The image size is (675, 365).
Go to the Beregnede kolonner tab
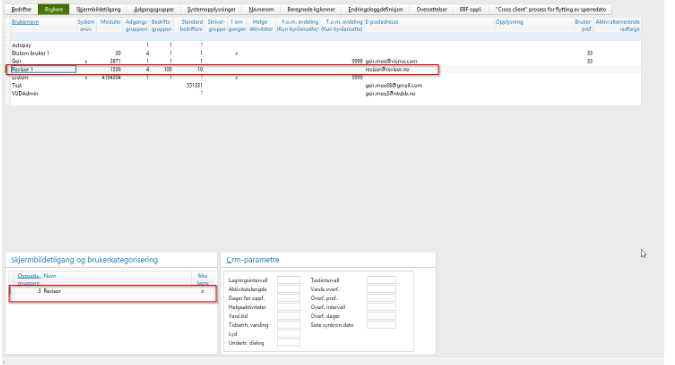coord(311,9)
